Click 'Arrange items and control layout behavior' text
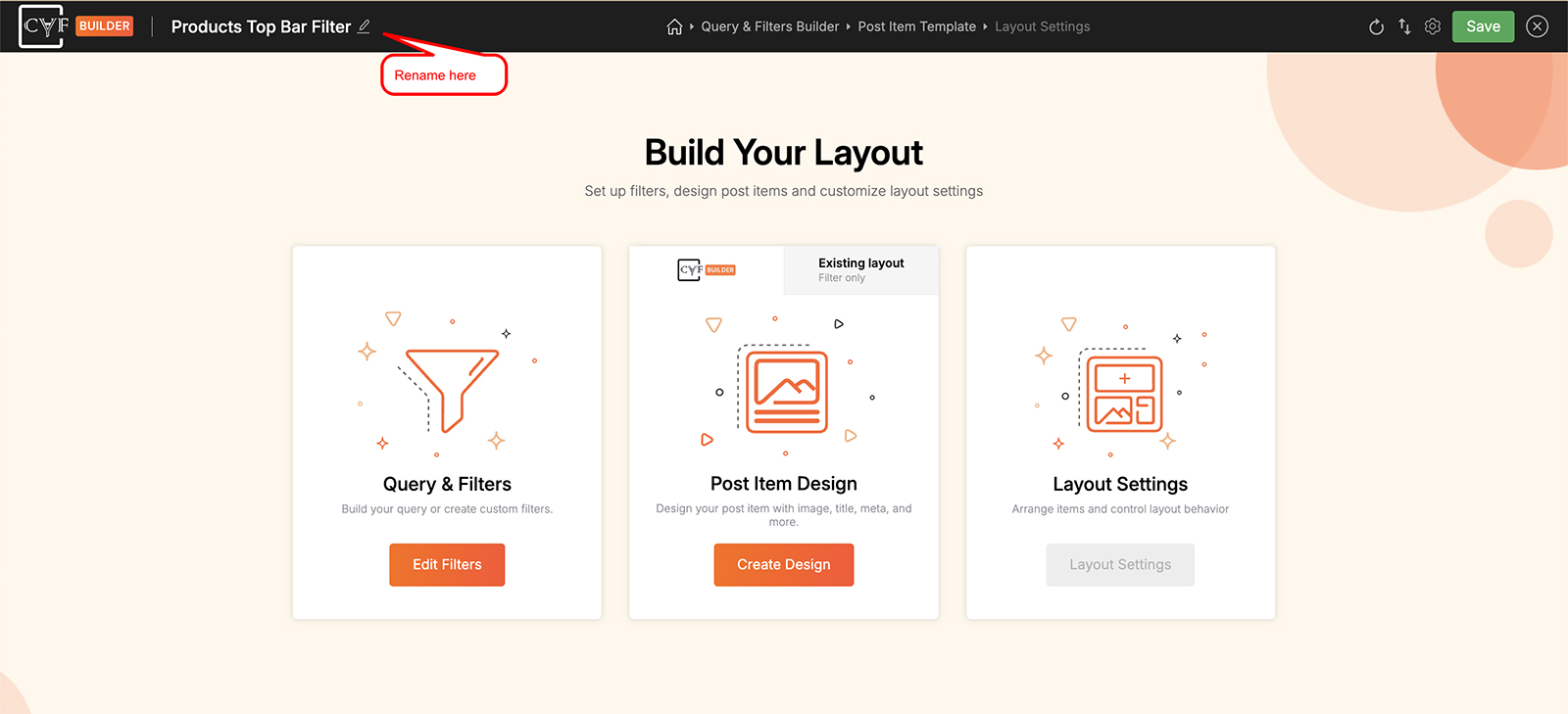Viewport: 1568px width, 714px height. tap(1120, 509)
